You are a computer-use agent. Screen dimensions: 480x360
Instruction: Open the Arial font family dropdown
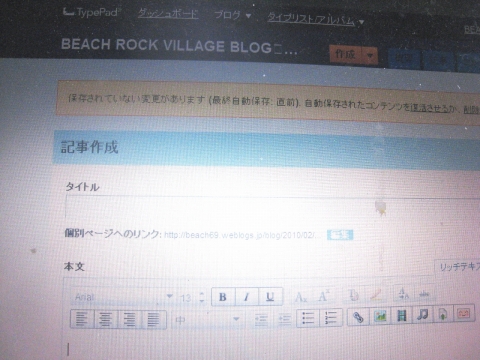[122, 296]
